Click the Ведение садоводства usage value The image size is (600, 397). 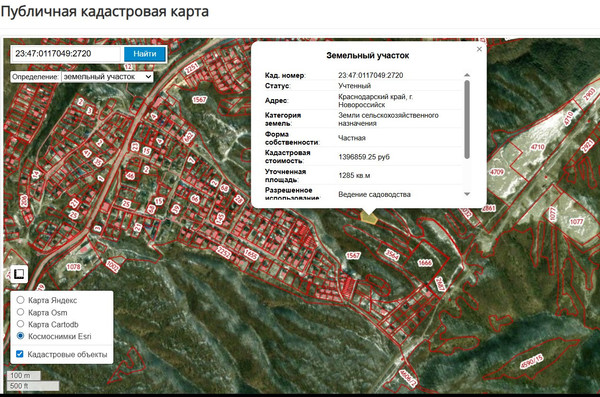tap(374, 194)
